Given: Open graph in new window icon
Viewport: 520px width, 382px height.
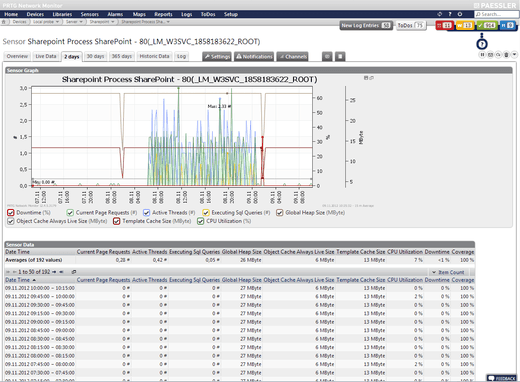Looking at the screenshot, I should [371, 78].
